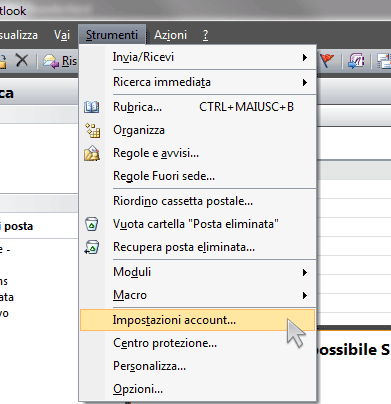Image resolution: width=391 pixels, height=404 pixels.
Task: Open the Visualizza menu
Action: 19,35
